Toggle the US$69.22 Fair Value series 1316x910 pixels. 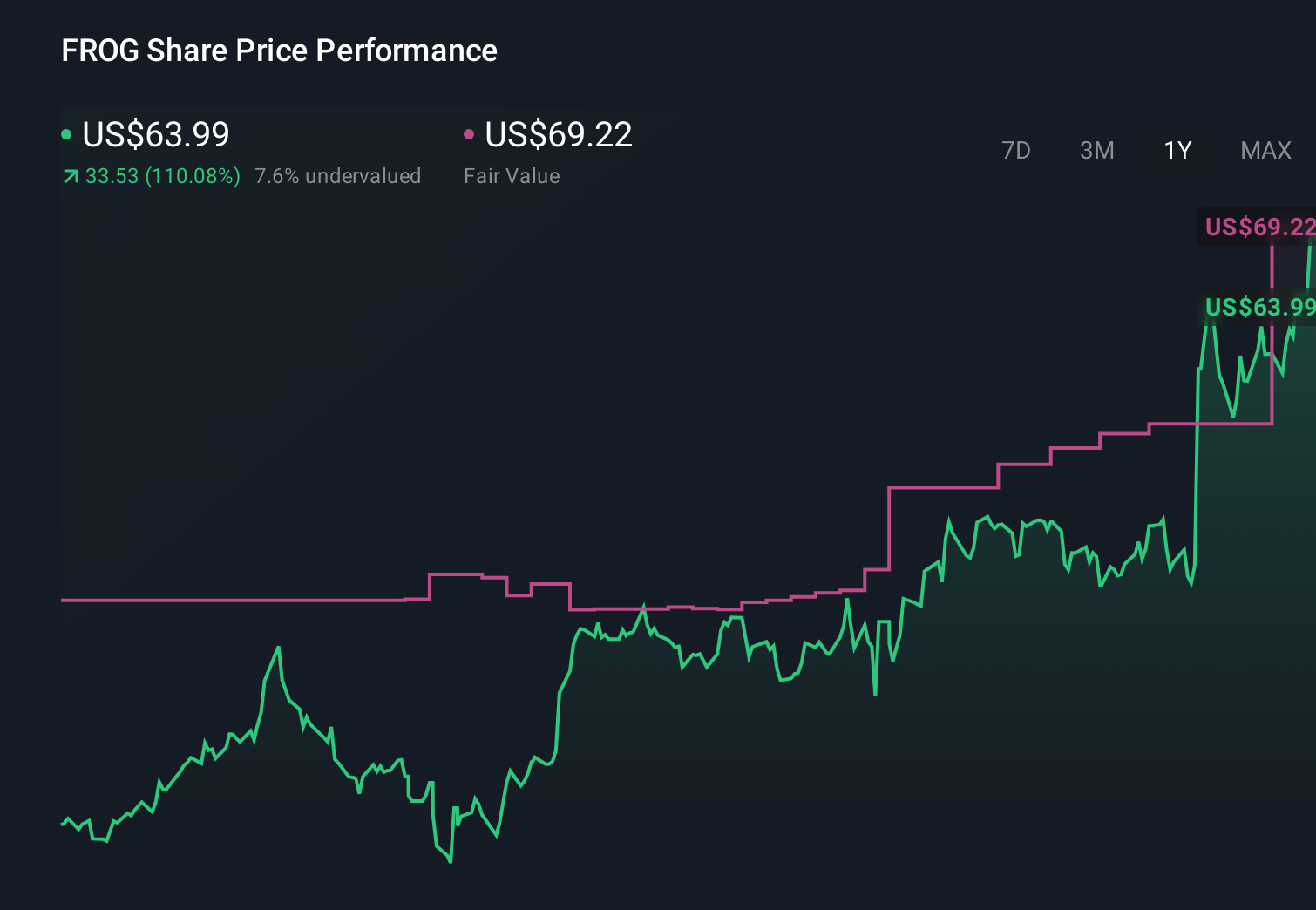tap(558, 134)
